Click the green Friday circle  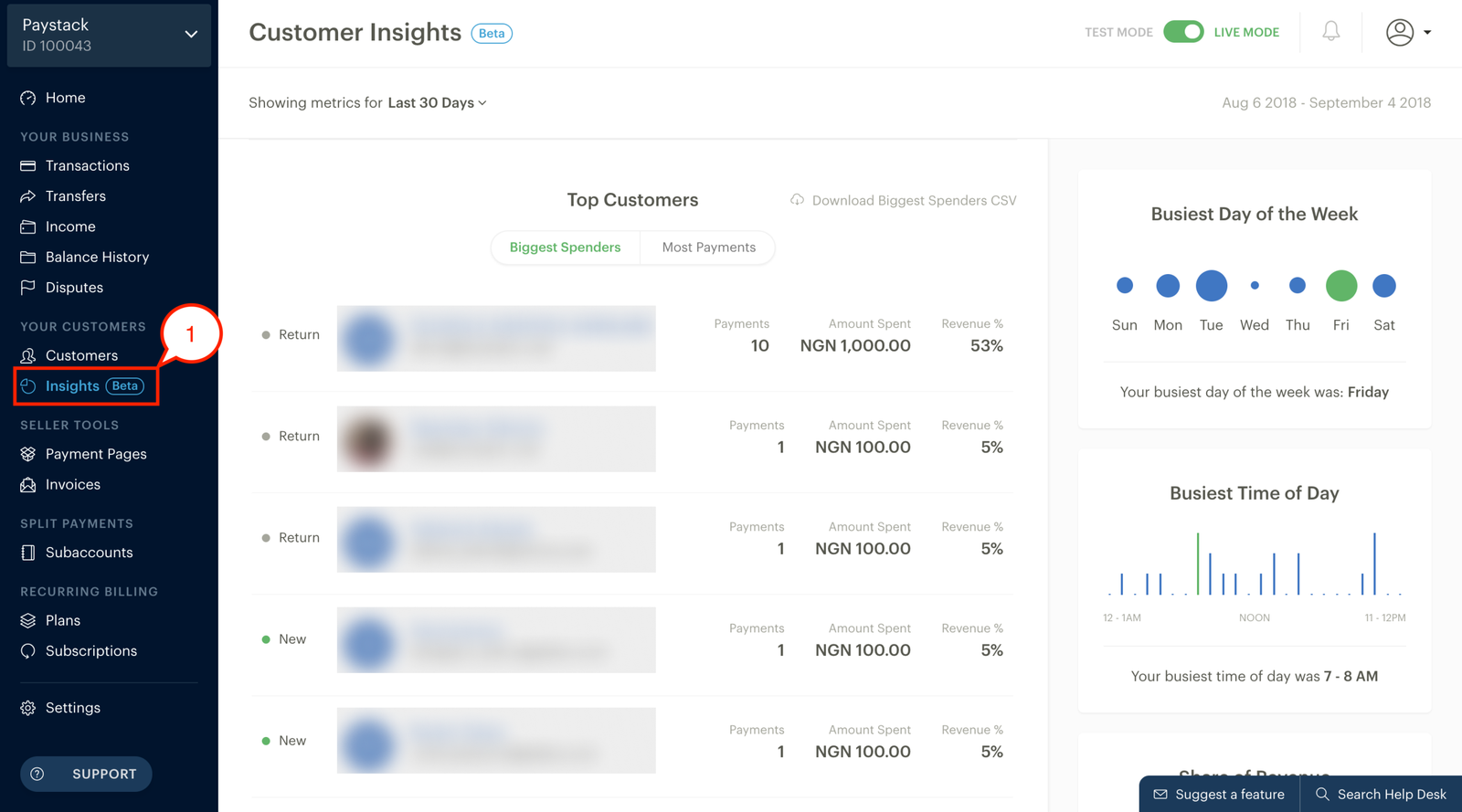(x=1341, y=286)
